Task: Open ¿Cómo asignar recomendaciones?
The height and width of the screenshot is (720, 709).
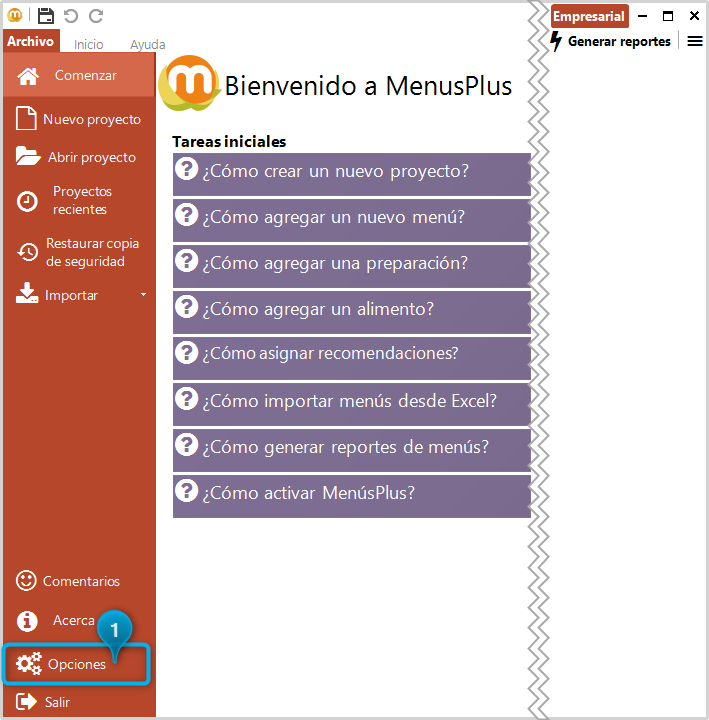Action: coord(352,358)
